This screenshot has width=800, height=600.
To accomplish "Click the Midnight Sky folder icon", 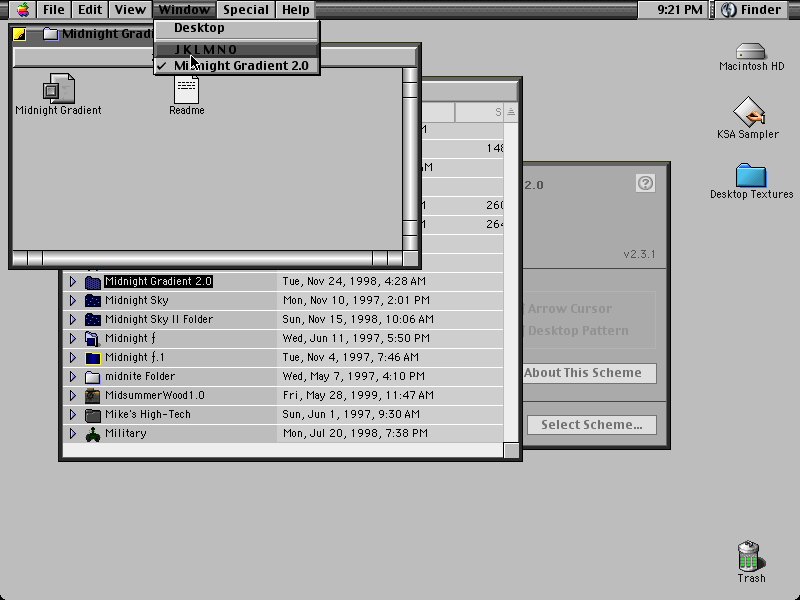I will 92,301.
